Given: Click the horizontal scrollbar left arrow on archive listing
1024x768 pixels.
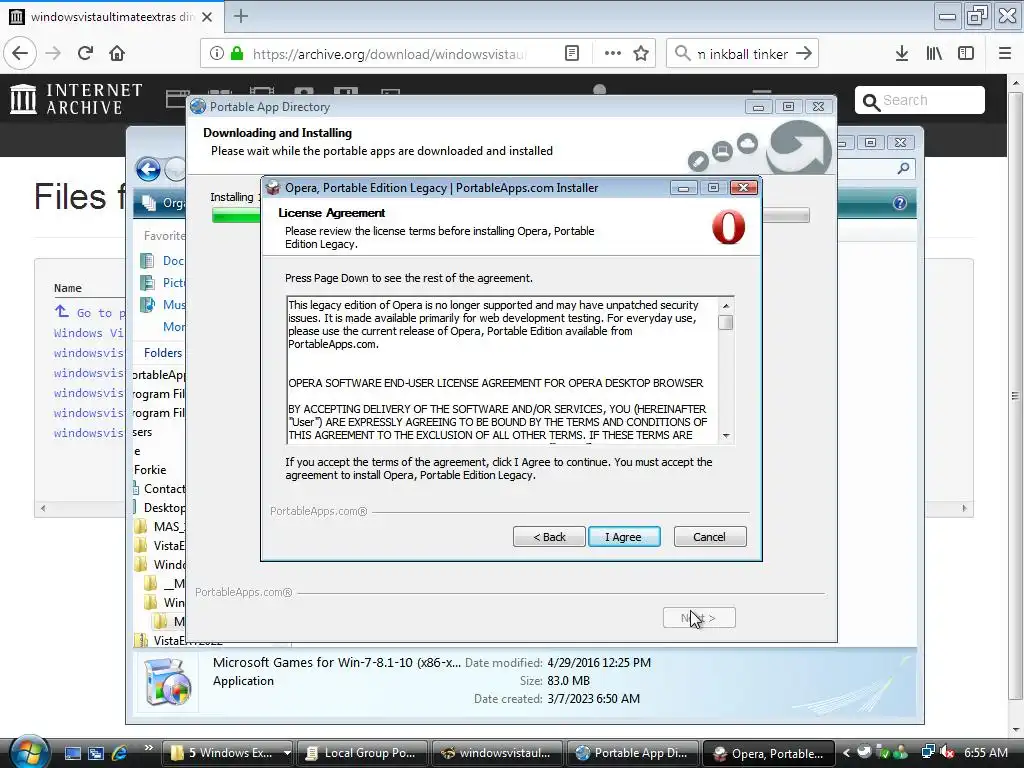Looking at the screenshot, I should click(43, 508).
